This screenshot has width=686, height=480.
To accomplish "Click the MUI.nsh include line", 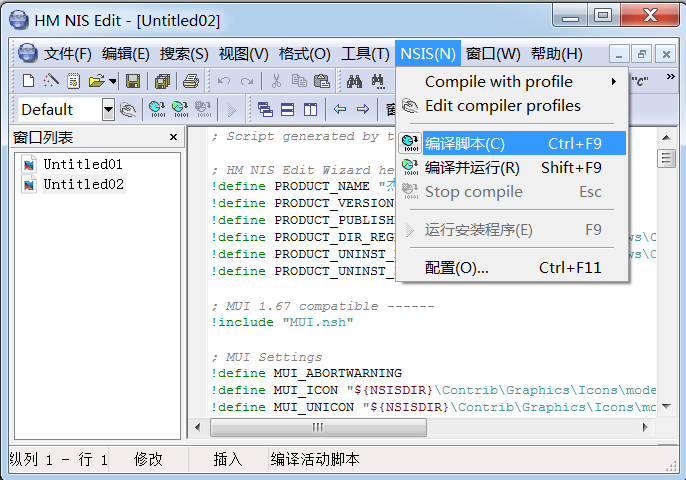I will click(x=282, y=322).
